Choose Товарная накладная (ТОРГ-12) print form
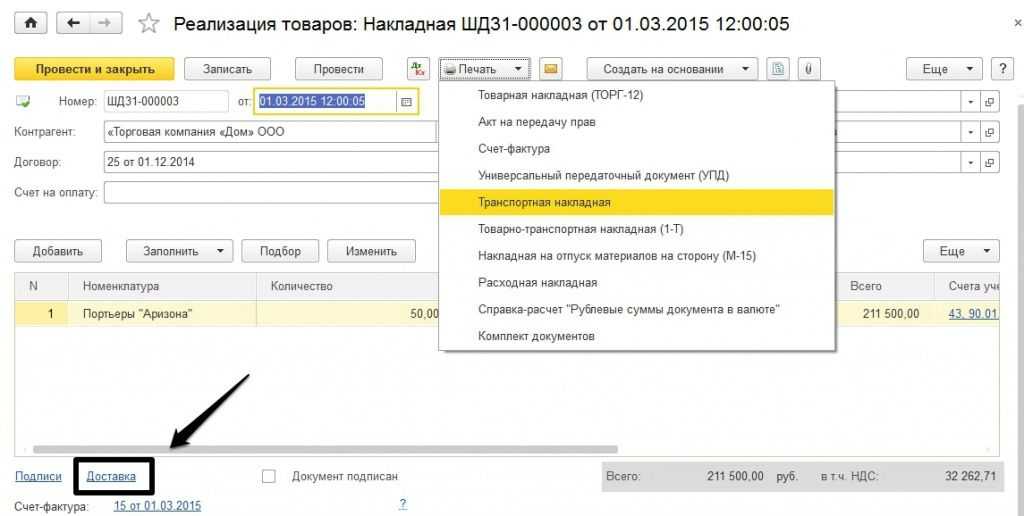The width and height of the screenshot is (1024, 516). (637, 95)
